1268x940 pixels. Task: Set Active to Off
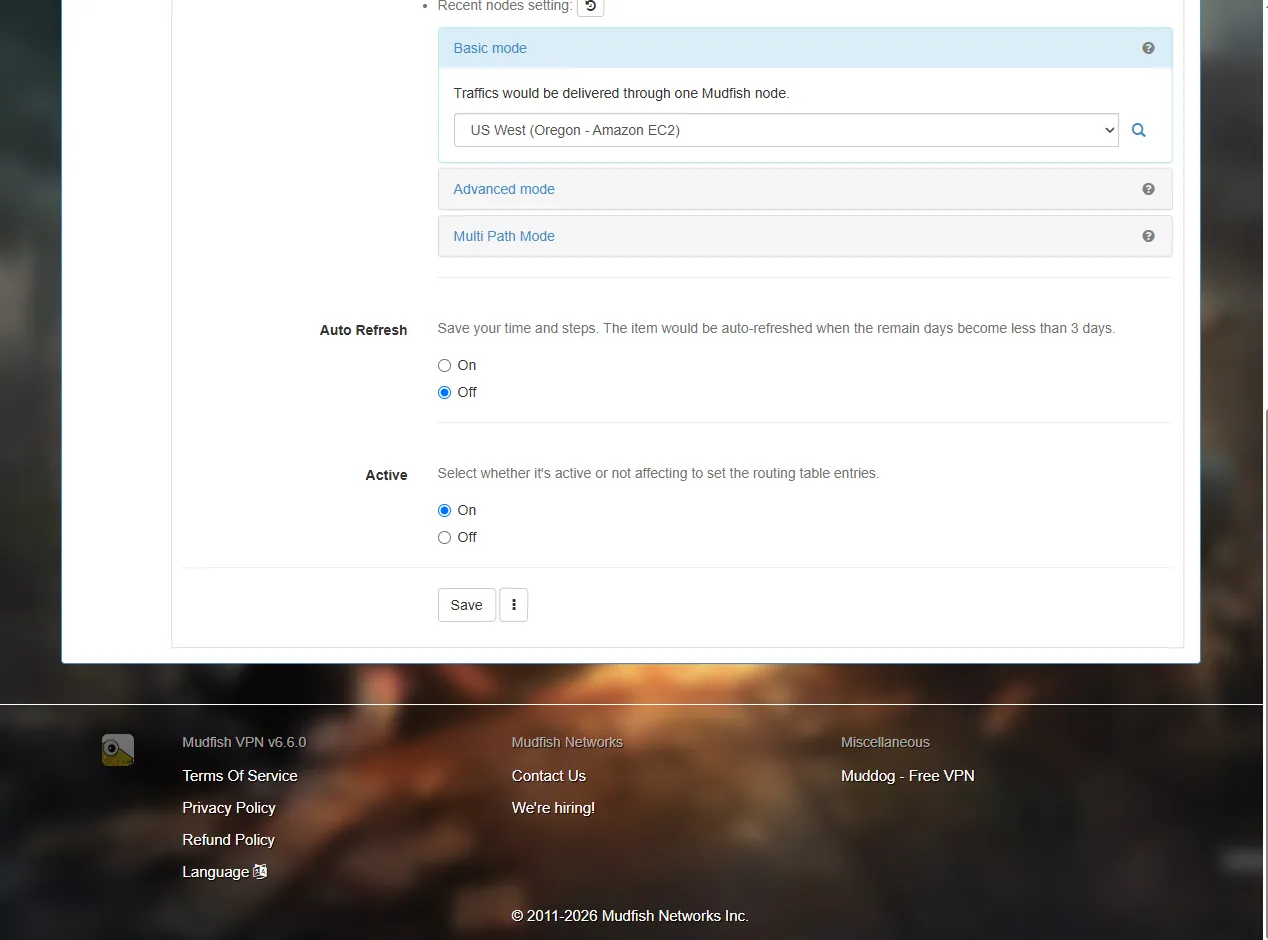(444, 538)
